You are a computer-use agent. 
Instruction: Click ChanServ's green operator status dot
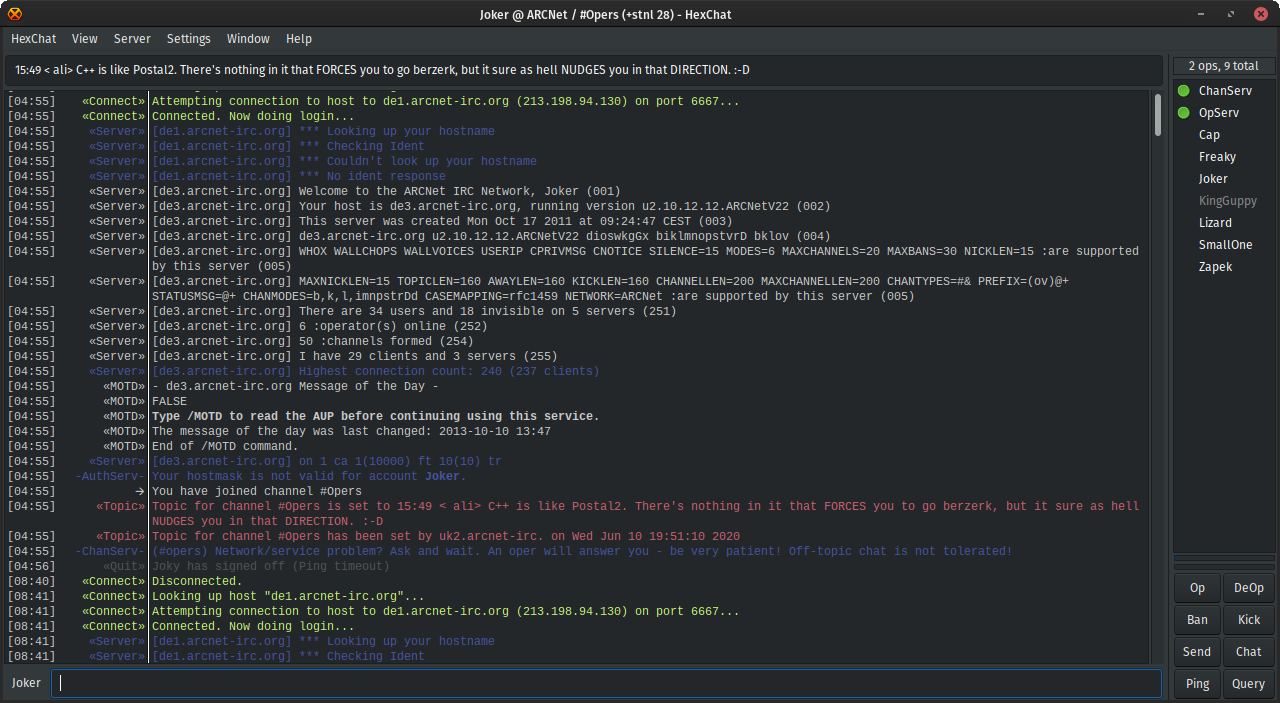[x=1184, y=91]
